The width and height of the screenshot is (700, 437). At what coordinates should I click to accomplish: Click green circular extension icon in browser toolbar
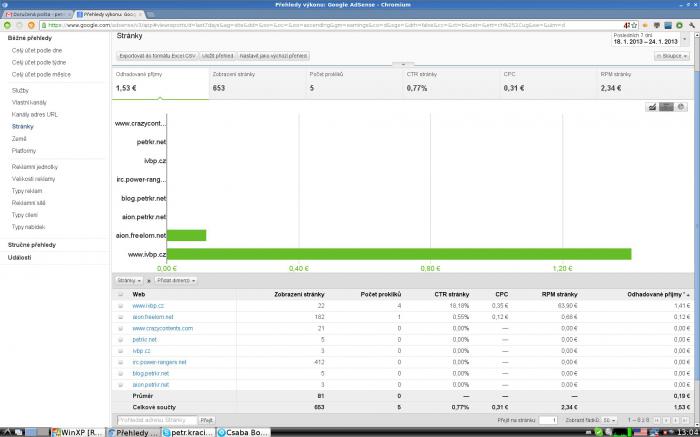pos(679,25)
